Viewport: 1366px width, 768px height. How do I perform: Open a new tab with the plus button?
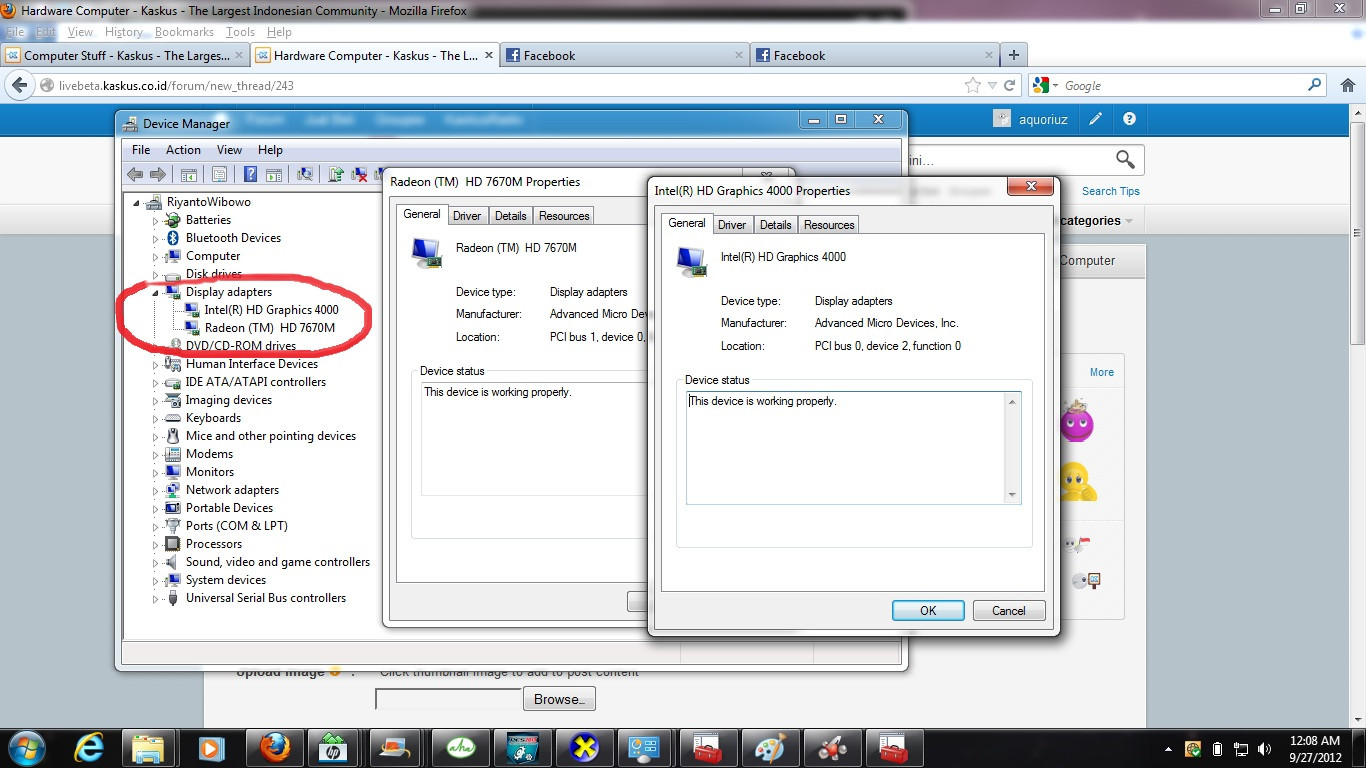click(x=1014, y=55)
